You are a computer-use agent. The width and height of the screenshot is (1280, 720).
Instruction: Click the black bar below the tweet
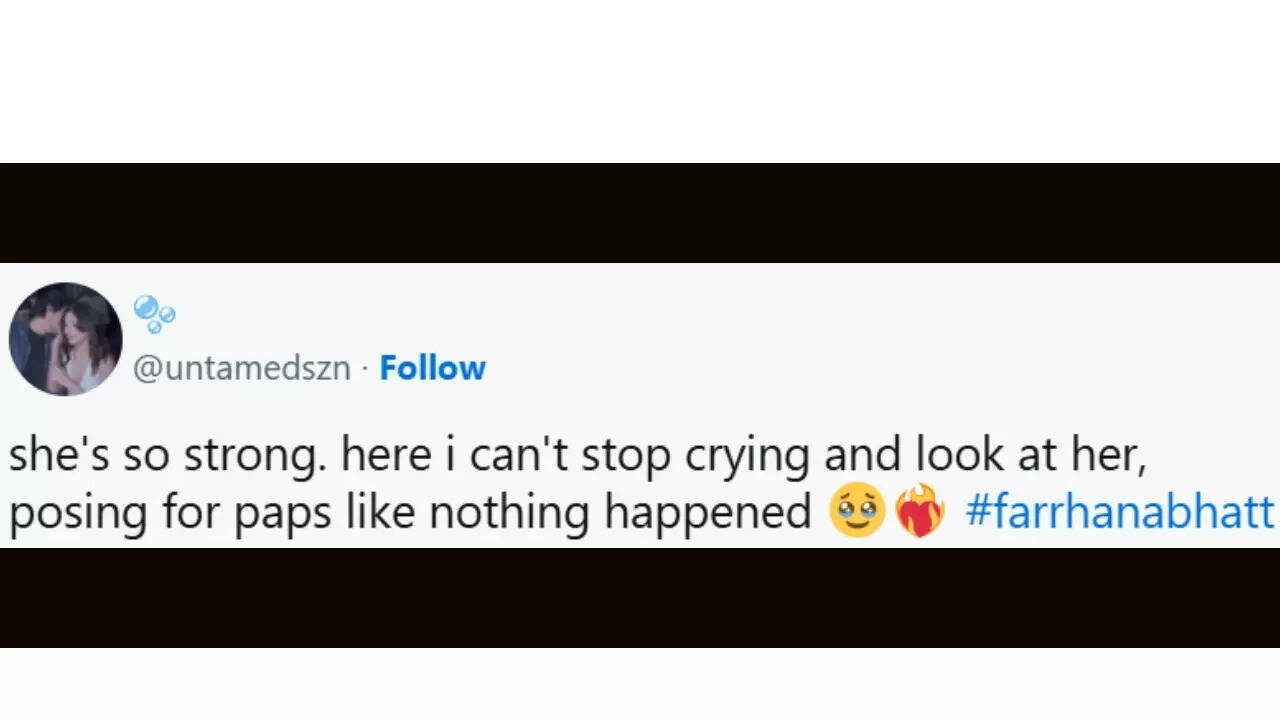click(640, 597)
